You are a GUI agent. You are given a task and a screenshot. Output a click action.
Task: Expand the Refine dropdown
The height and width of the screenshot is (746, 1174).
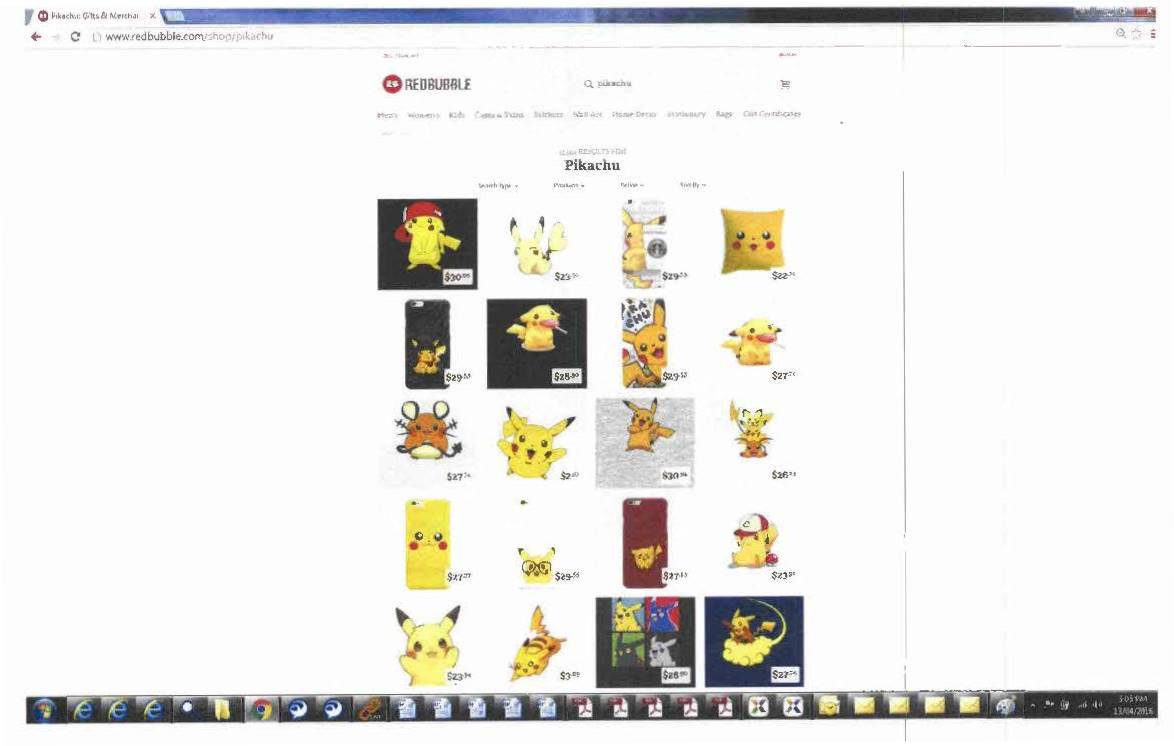point(631,185)
